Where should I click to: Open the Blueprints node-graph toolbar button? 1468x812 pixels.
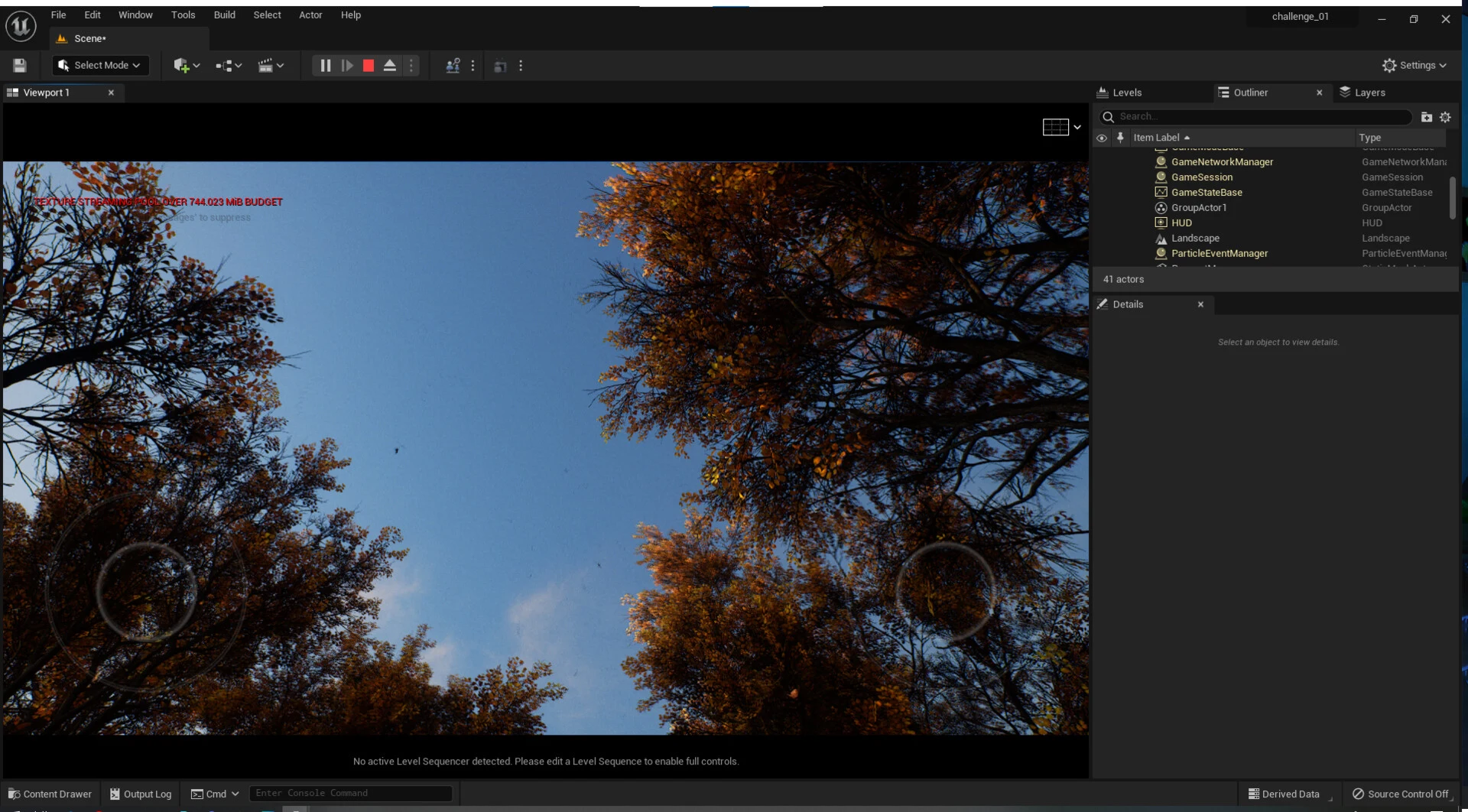click(x=228, y=66)
